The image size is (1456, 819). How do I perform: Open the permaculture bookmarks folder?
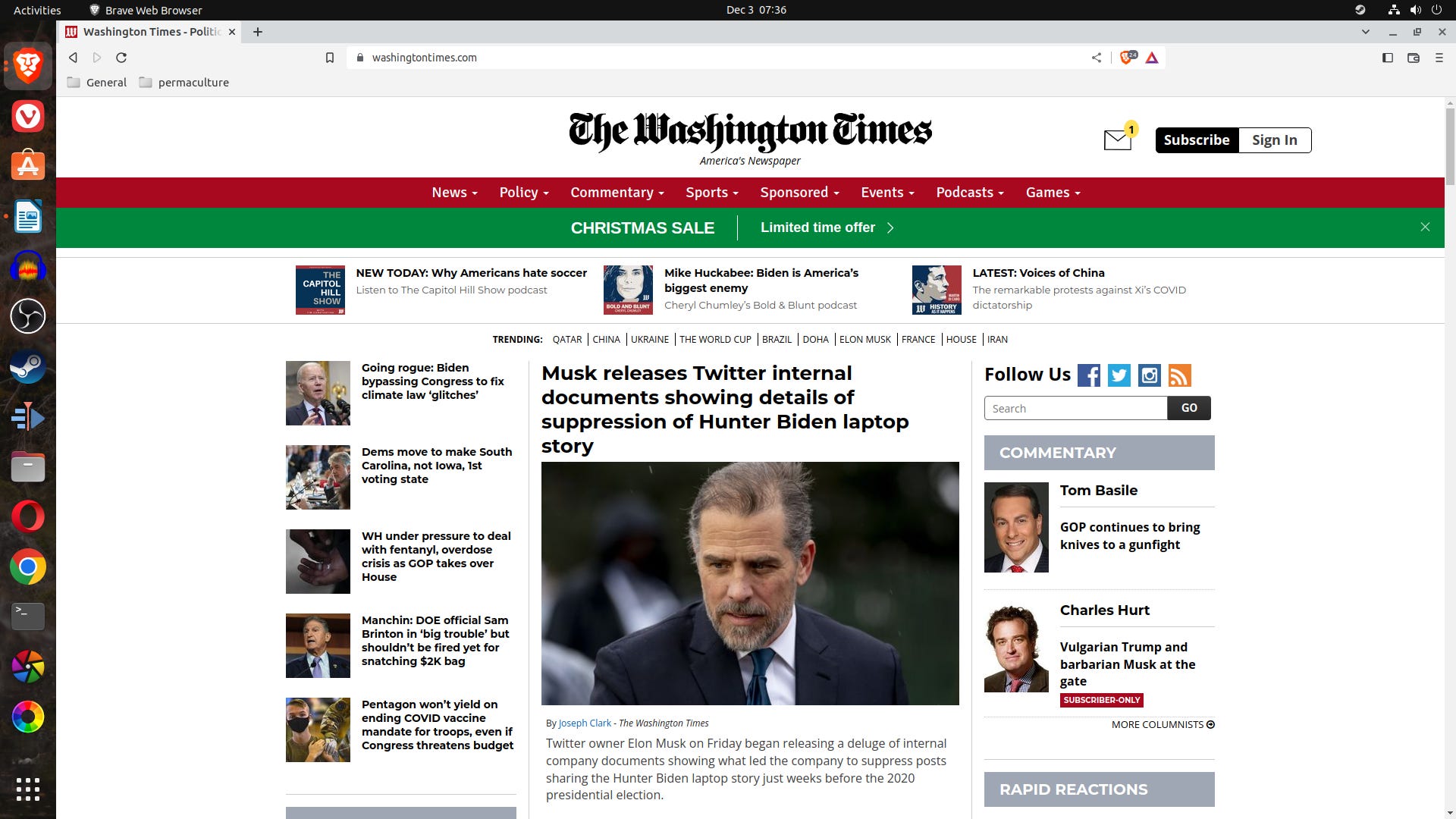pos(184,83)
